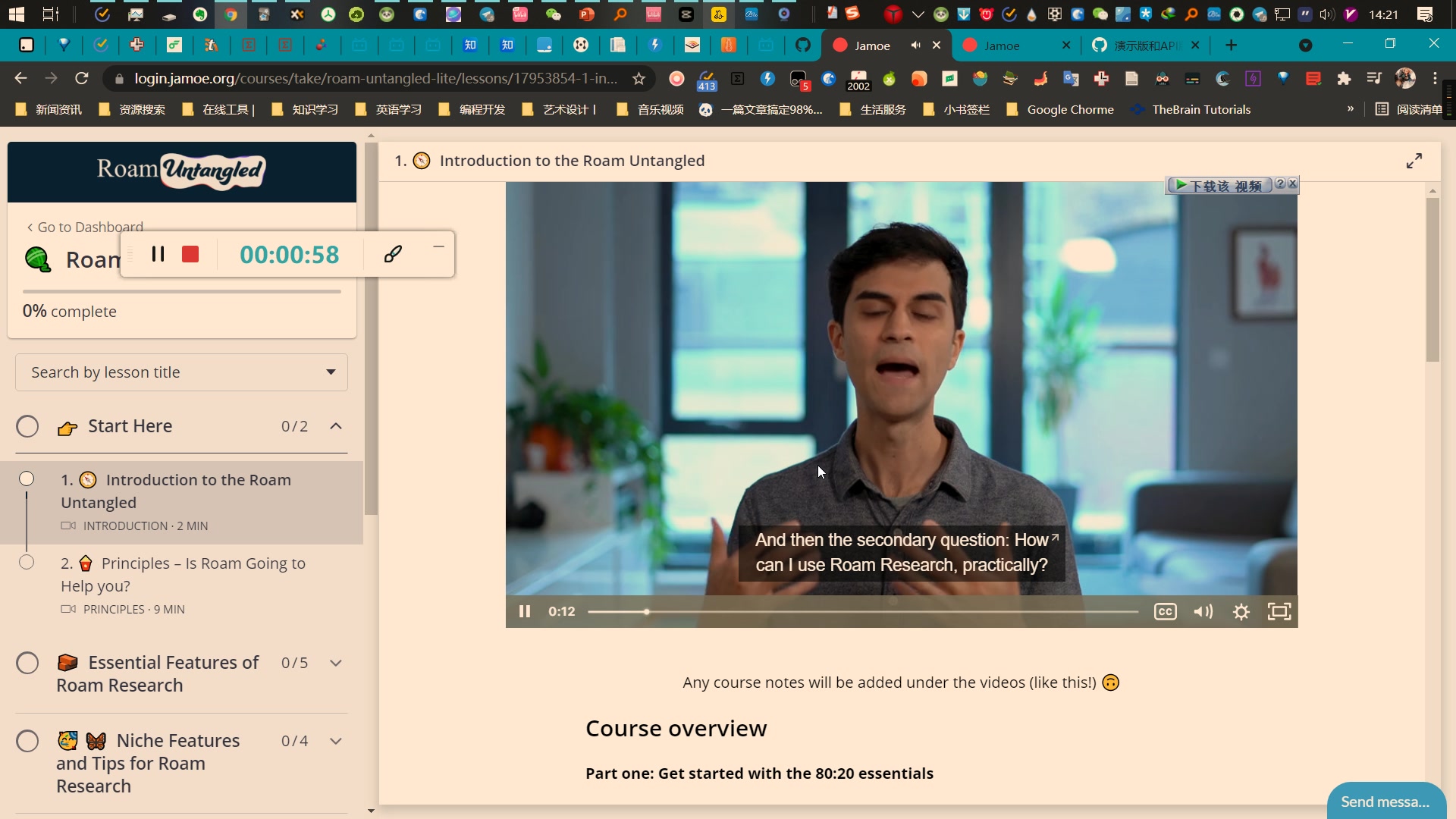Go back in browser history

[20, 78]
